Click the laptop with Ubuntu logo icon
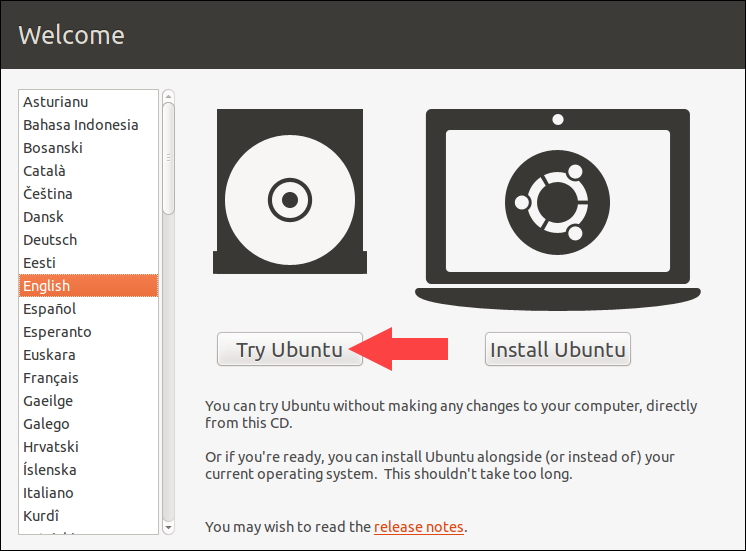The image size is (746, 551). tap(558, 209)
